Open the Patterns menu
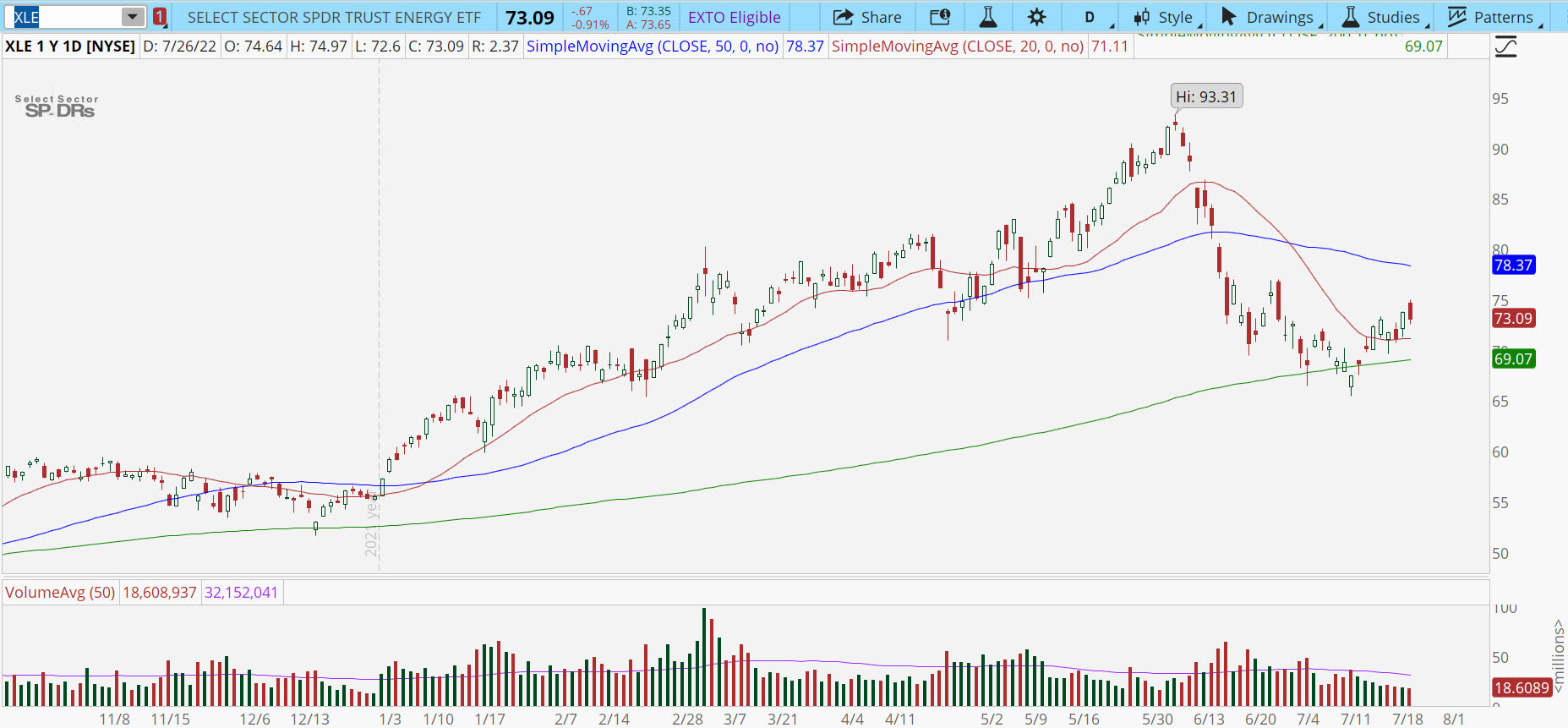Screen dimensions: 1568x728 click(1493, 17)
